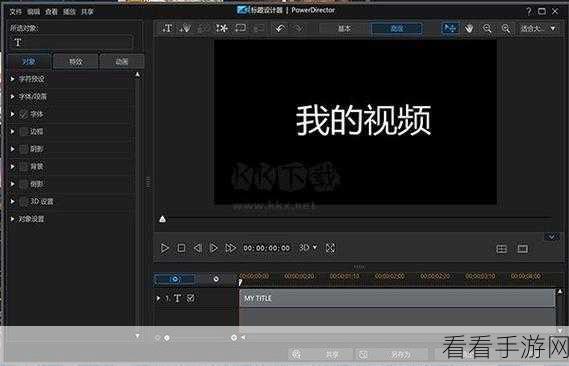
Task: Click the grid lines icon below preview
Action: tap(502, 249)
